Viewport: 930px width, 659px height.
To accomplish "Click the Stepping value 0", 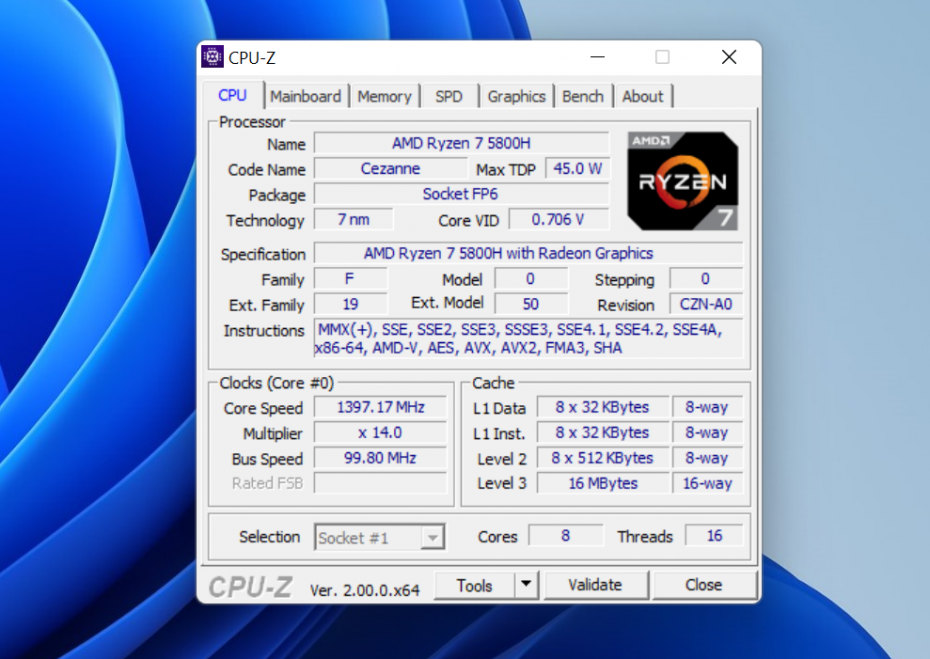I will tap(706, 279).
